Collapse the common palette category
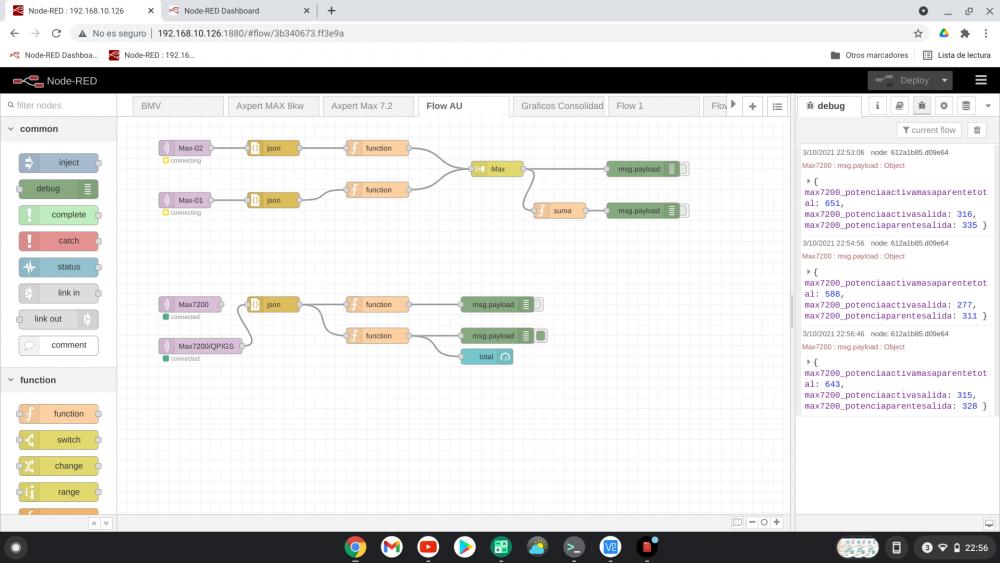1000x563 pixels. [58, 129]
